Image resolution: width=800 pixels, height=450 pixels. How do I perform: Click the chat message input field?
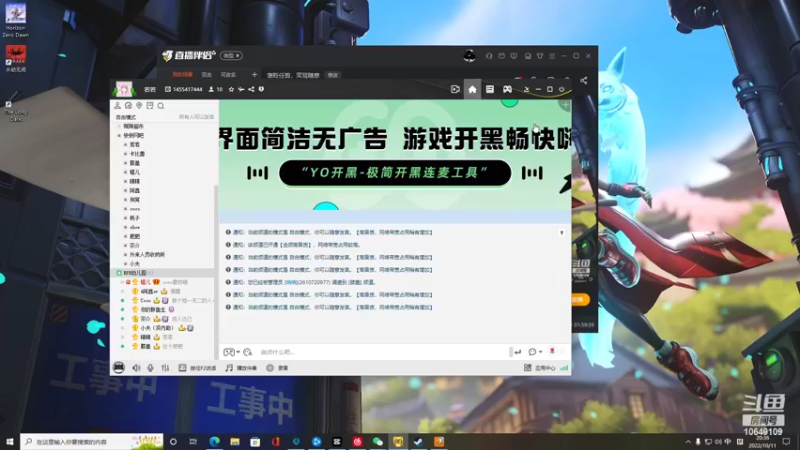383,352
